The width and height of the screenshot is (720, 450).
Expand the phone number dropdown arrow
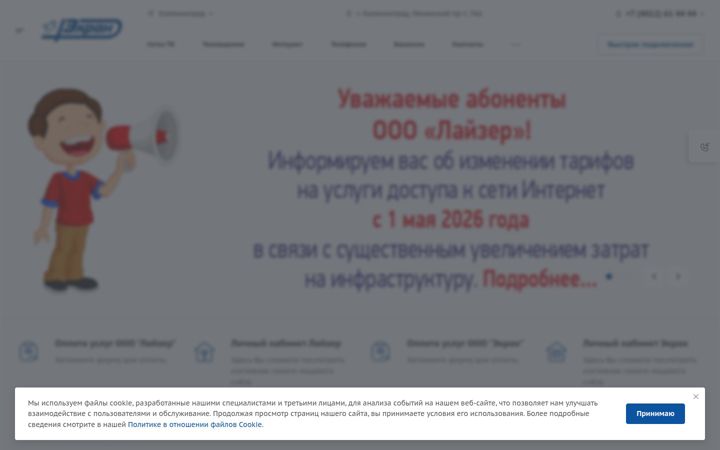coord(702,14)
